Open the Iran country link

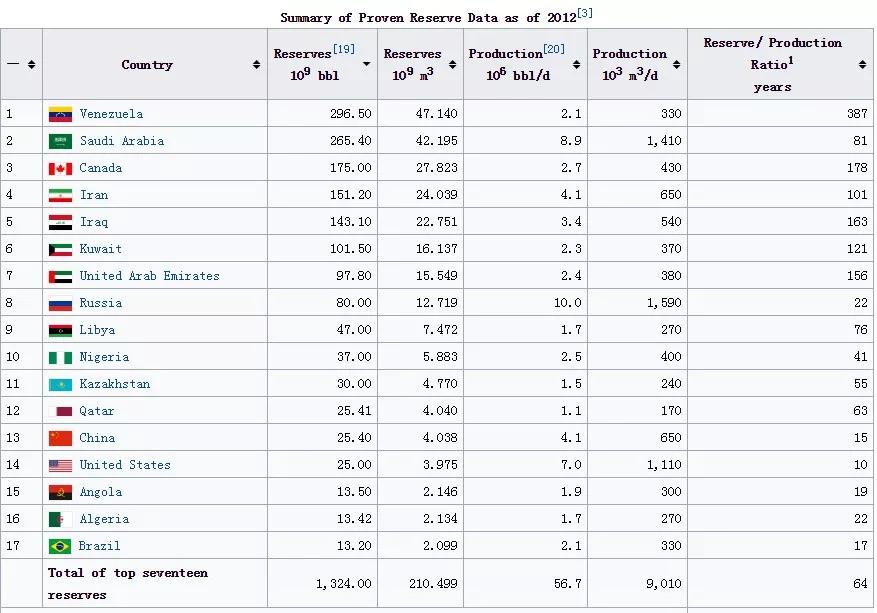tap(94, 195)
